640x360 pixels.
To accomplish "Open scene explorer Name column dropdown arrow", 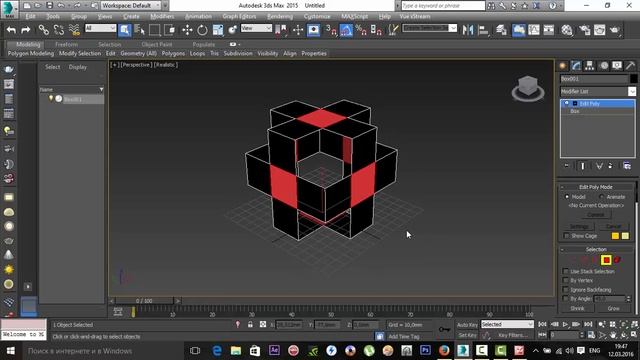I will click(x=101, y=89).
